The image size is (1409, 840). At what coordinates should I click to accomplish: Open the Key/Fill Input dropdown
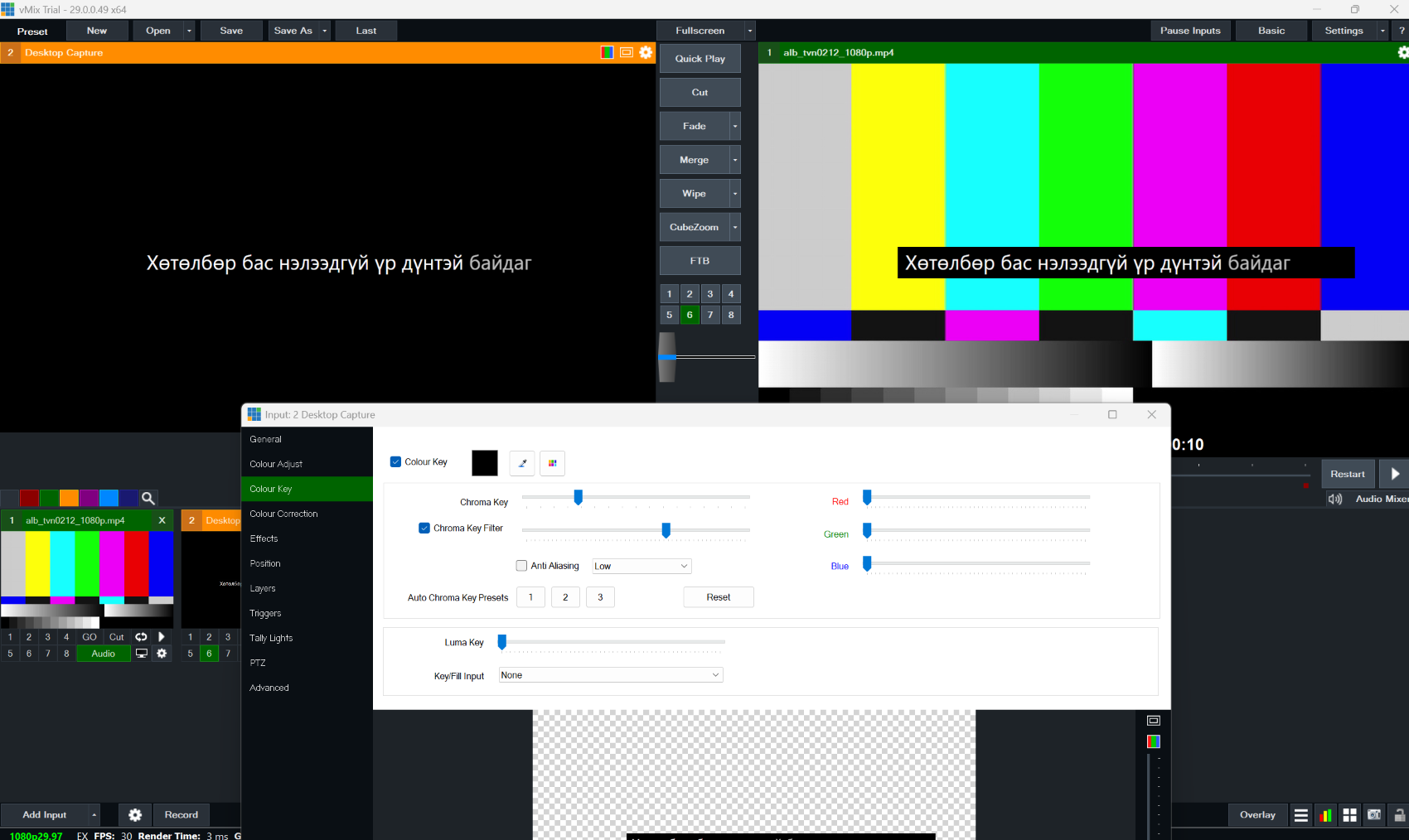coord(611,675)
